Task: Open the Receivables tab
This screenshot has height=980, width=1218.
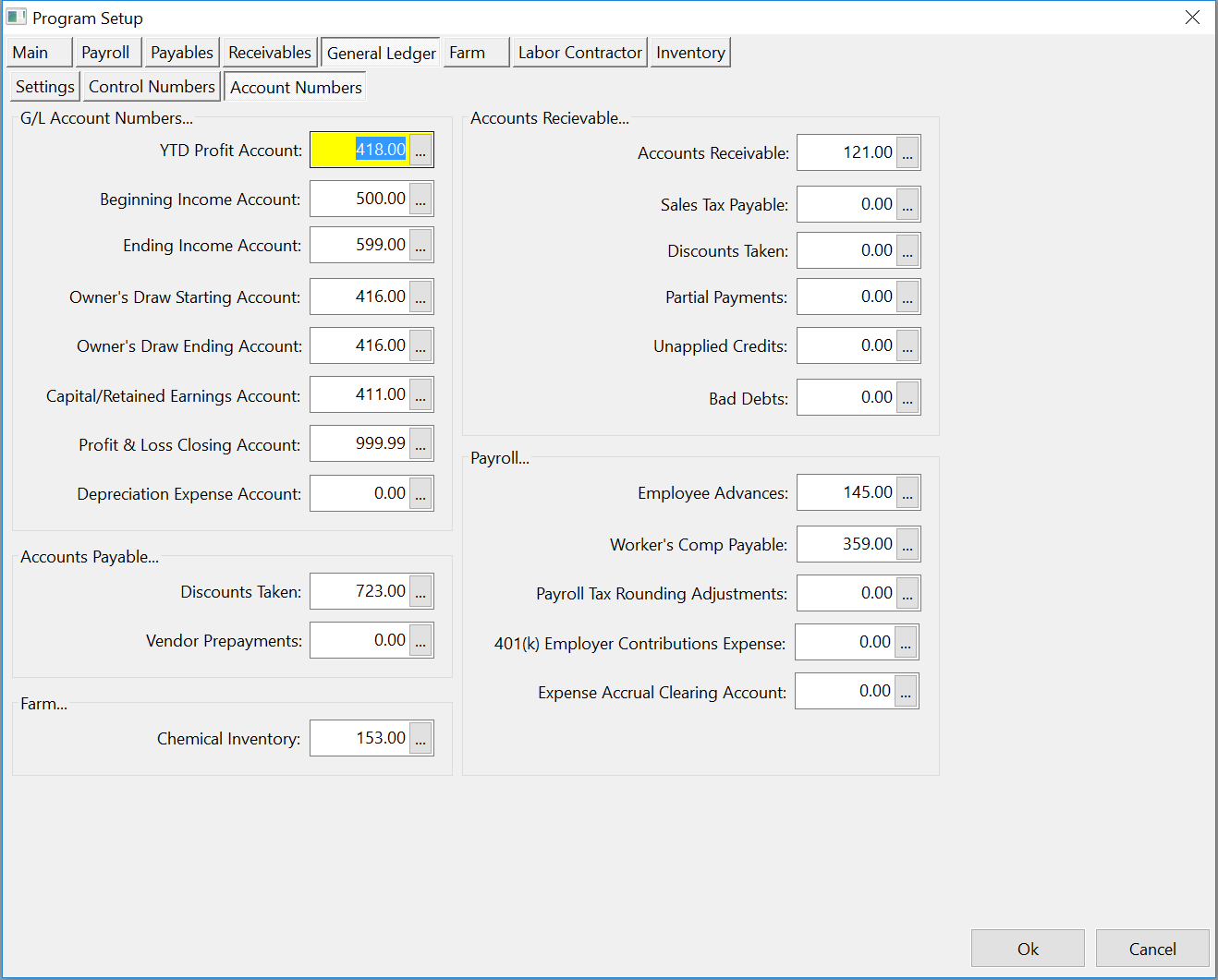Action: point(270,53)
